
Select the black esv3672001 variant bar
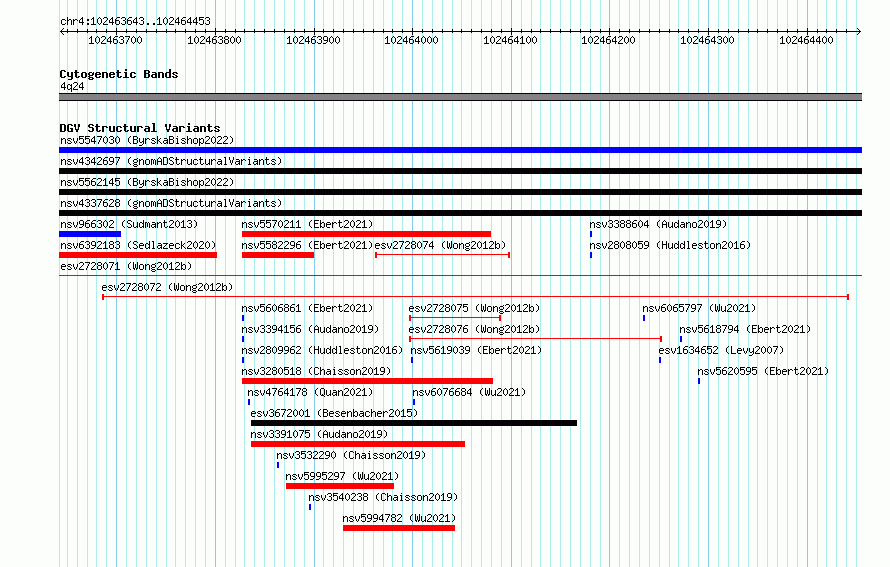pos(414,423)
